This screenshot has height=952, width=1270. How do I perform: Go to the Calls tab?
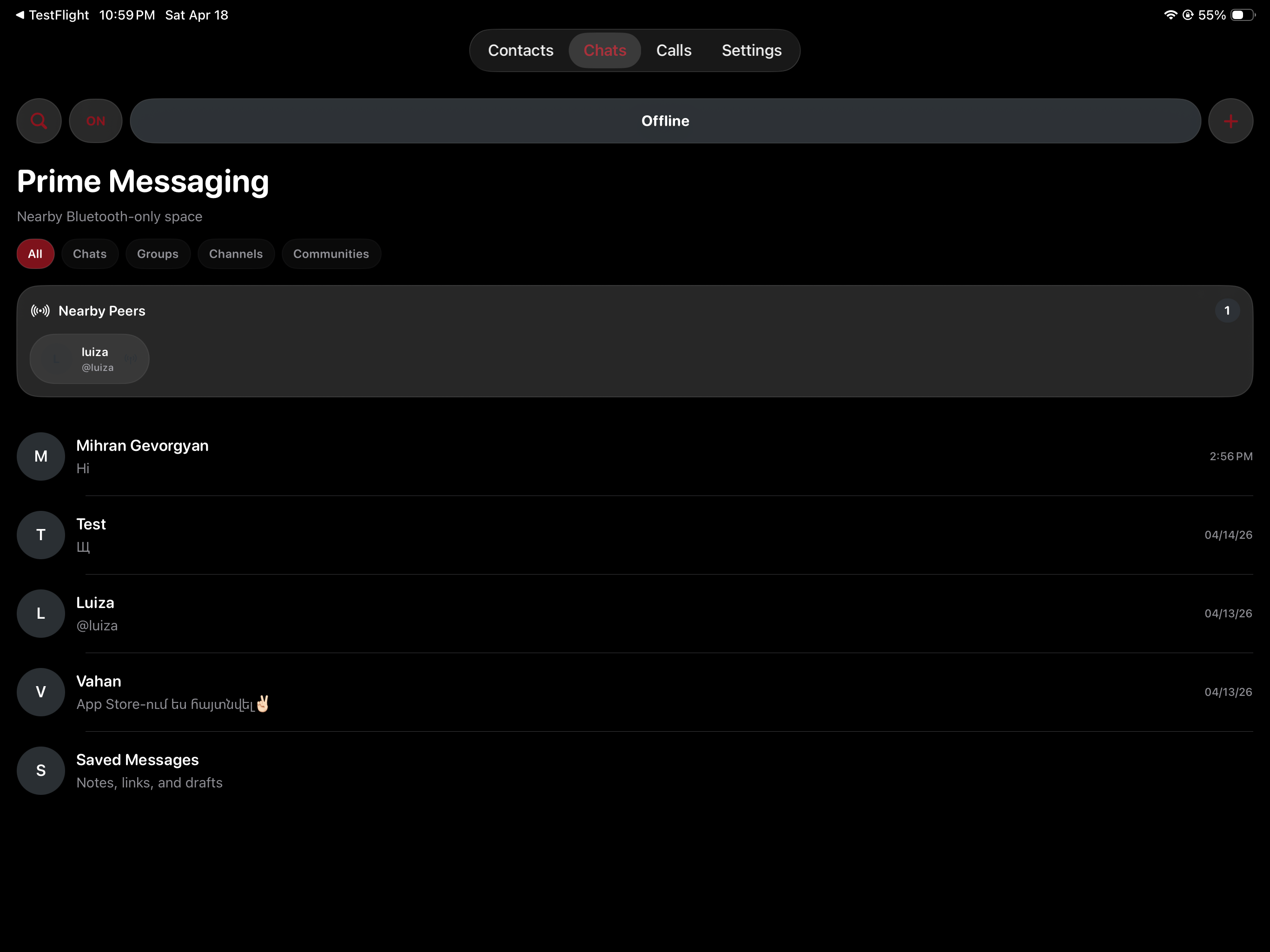[x=674, y=51]
